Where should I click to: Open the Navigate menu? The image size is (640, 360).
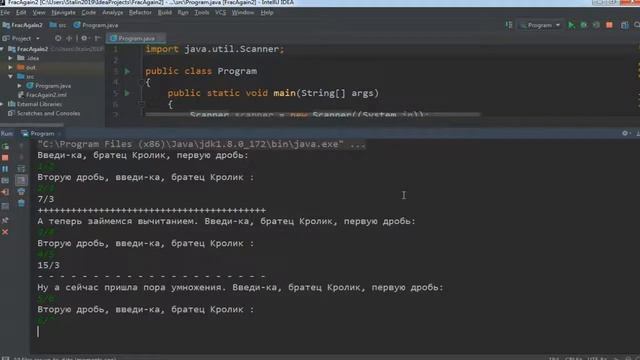coord(63,13)
